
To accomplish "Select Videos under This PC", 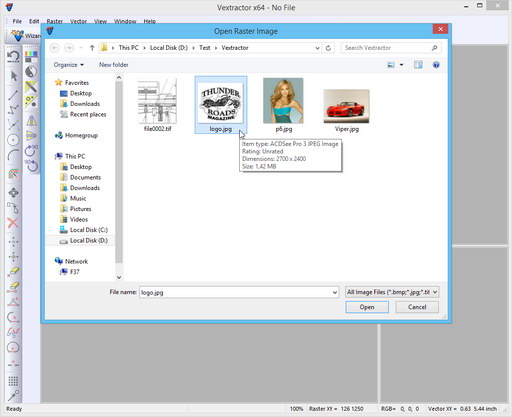I will [x=79, y=219].
